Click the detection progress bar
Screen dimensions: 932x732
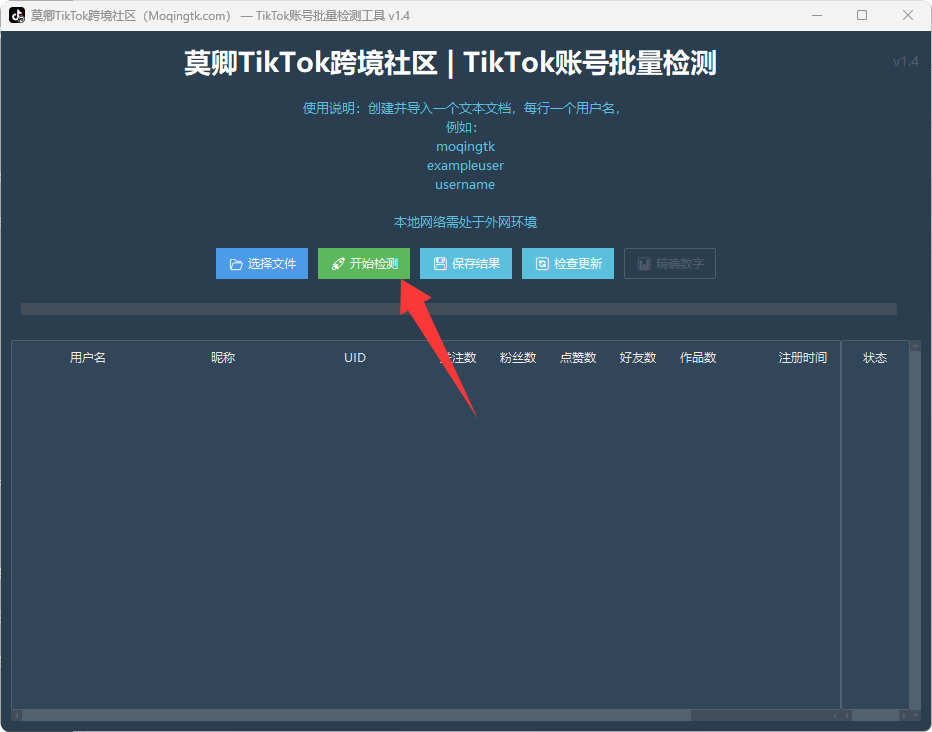458,309
